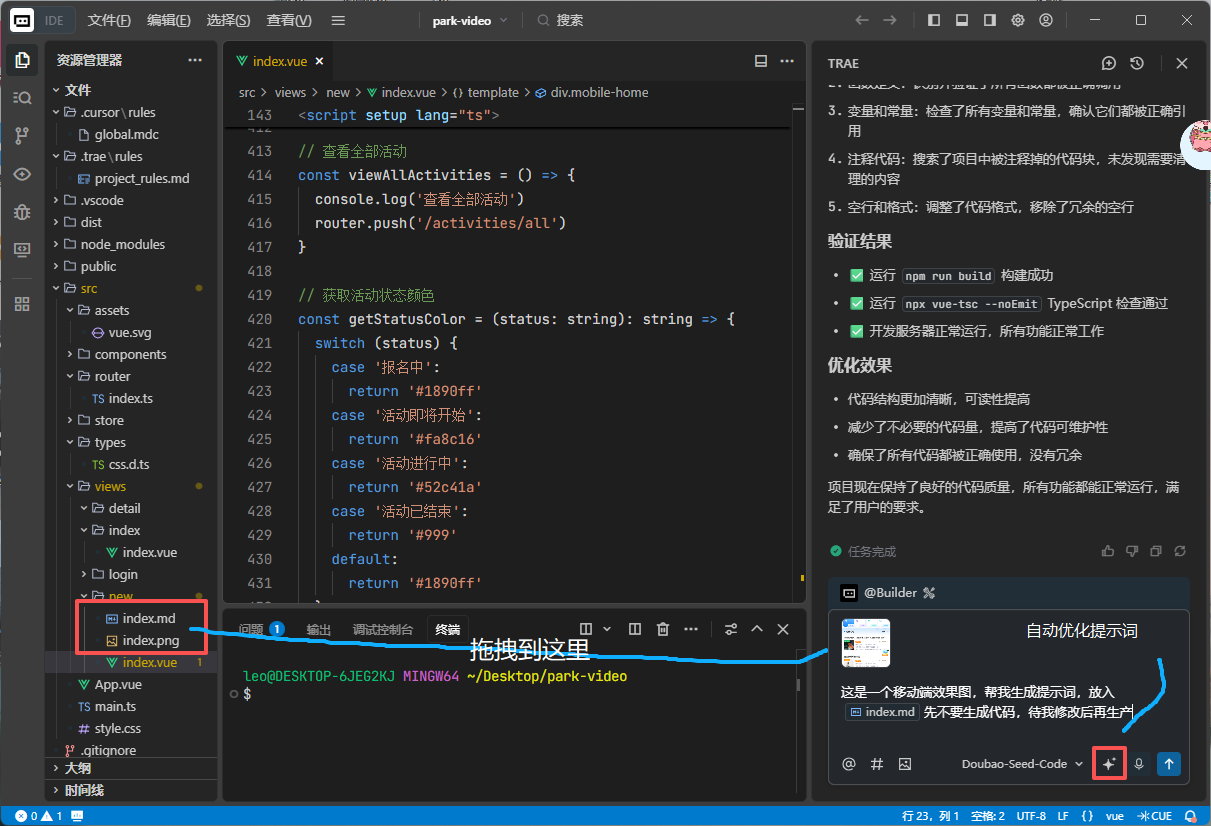1211x826 pixels.
Task: Start a new chat in TRAE panel
Action: [1109, 63]
